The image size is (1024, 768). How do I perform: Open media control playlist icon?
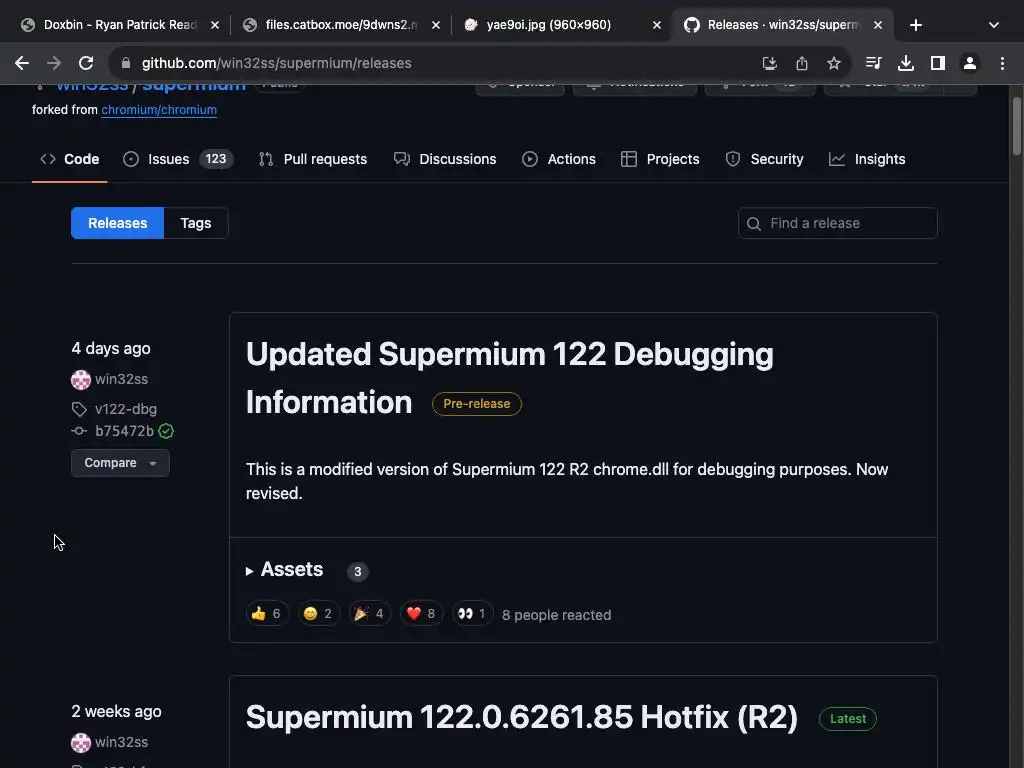coord(873,63)
